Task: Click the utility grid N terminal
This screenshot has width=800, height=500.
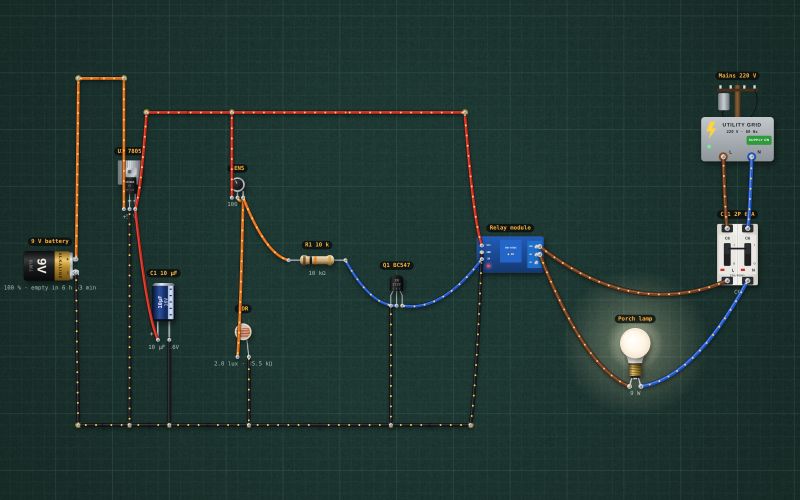Action: 752,157
